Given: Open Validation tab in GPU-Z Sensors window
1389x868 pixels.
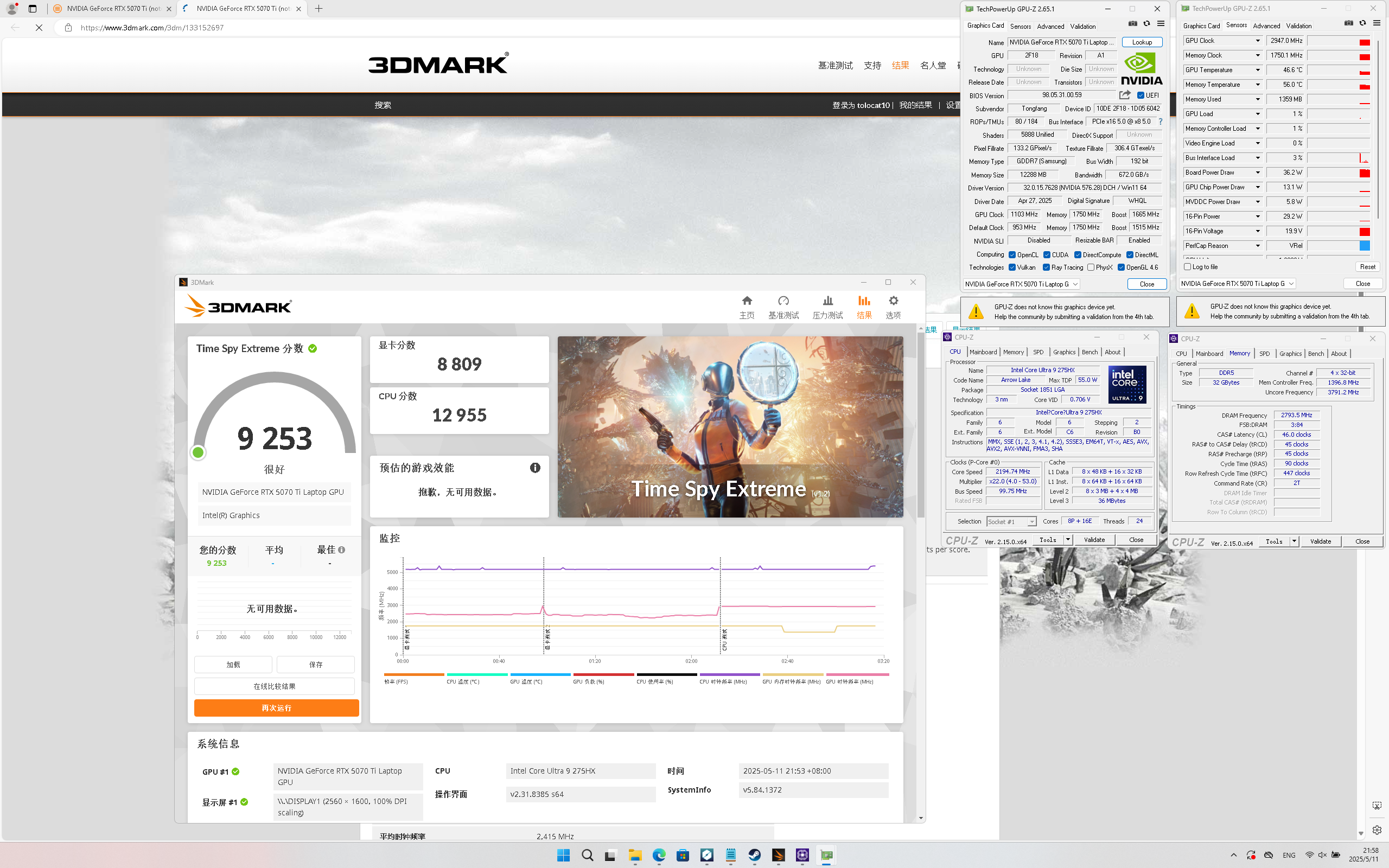Looking at the screenshot, I should [1298, 26].
